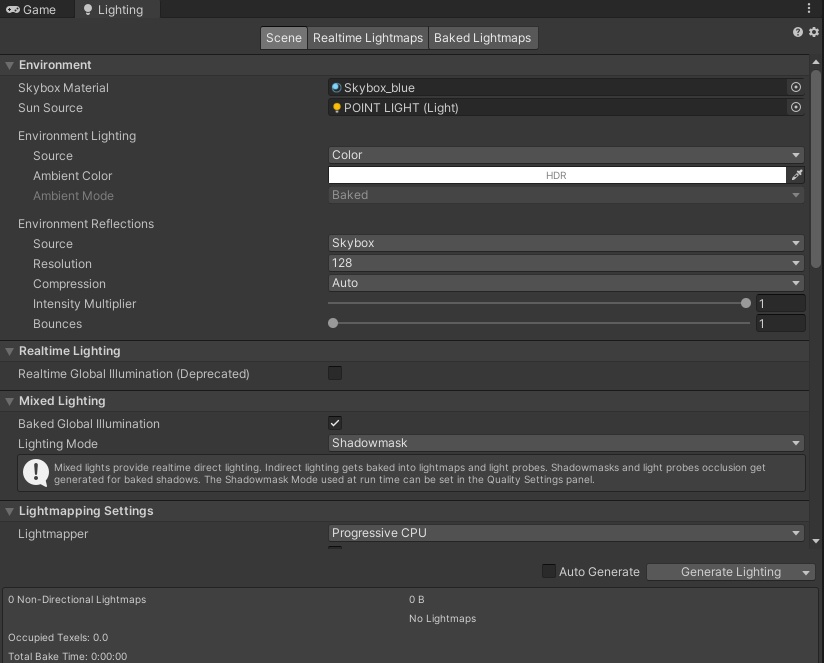Open the Sun Source object picker
The image size is (824, 663).
click(796, 108)
